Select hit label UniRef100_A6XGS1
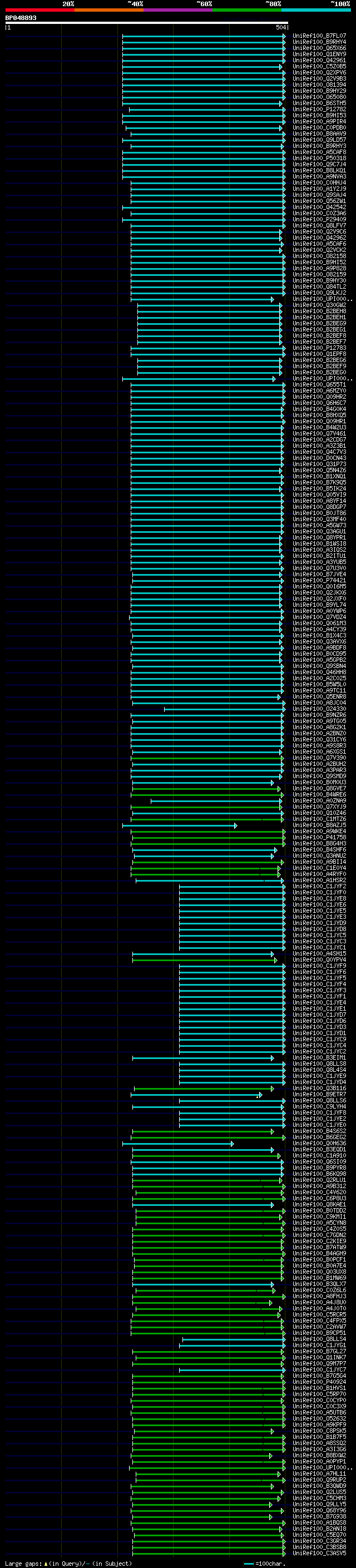This screenshot has width=356, height=1568. (319, 752)
